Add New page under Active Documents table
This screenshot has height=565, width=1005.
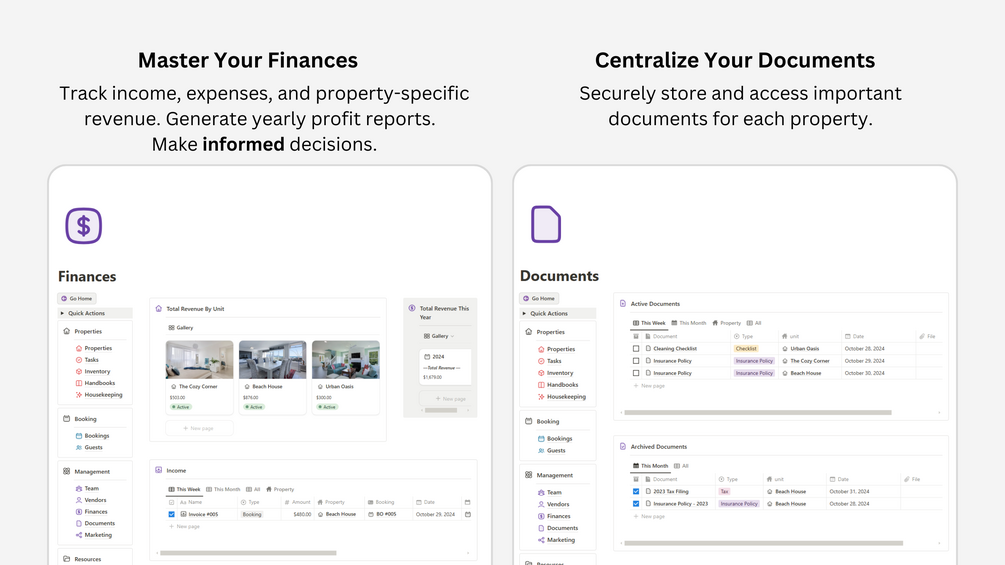649,386
